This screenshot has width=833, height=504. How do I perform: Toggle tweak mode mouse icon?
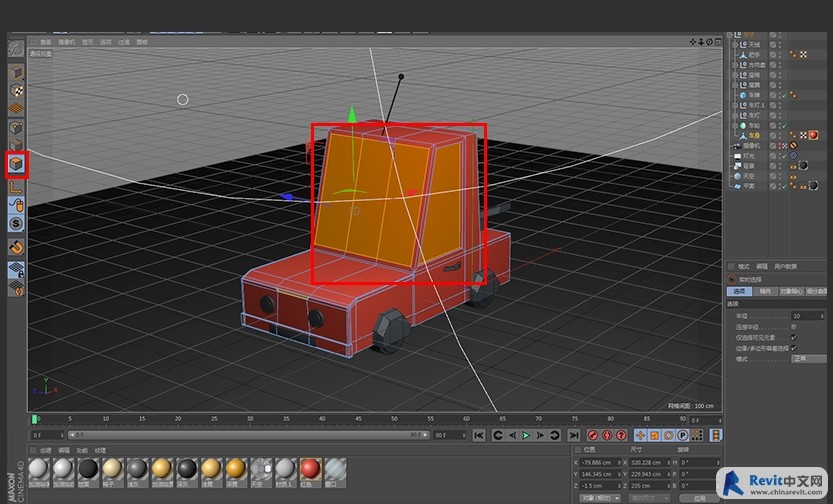coord(16,205)
